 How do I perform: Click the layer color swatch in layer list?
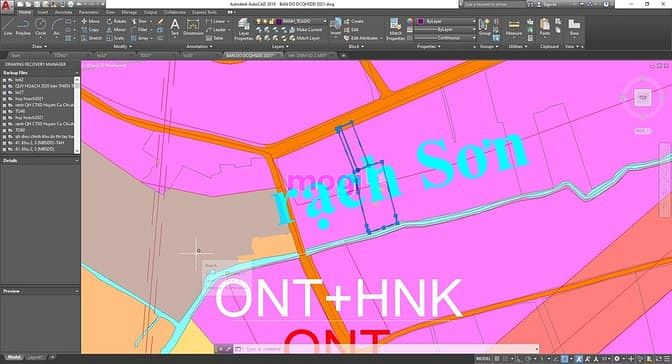tap(279, 21)
